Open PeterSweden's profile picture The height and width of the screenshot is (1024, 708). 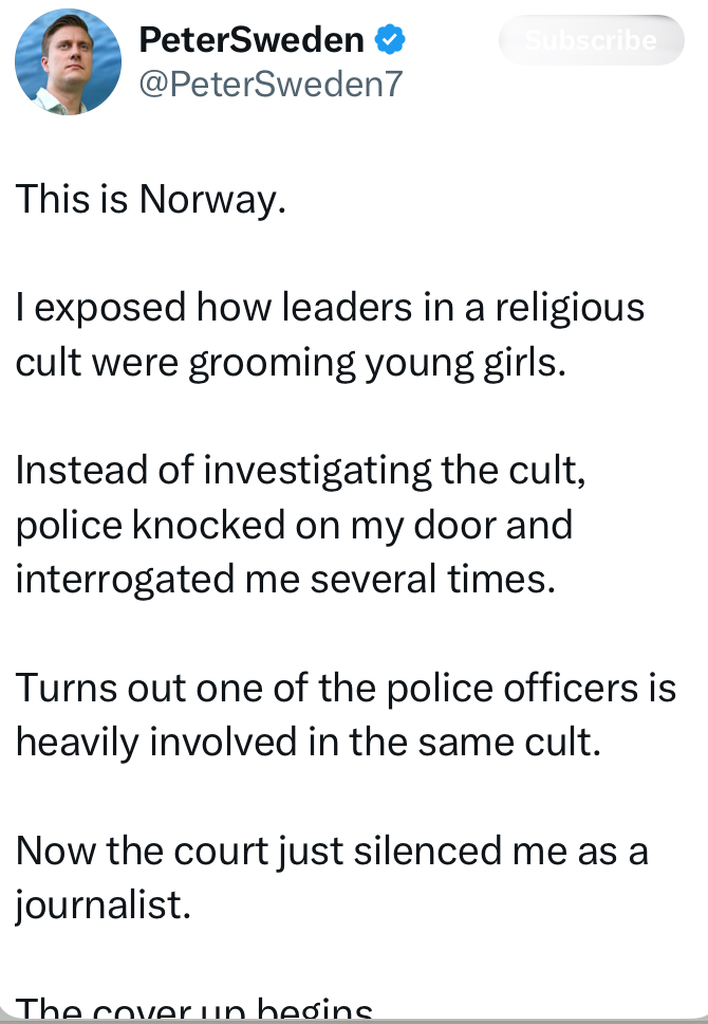pyautogui.click(x=68, y=62)
